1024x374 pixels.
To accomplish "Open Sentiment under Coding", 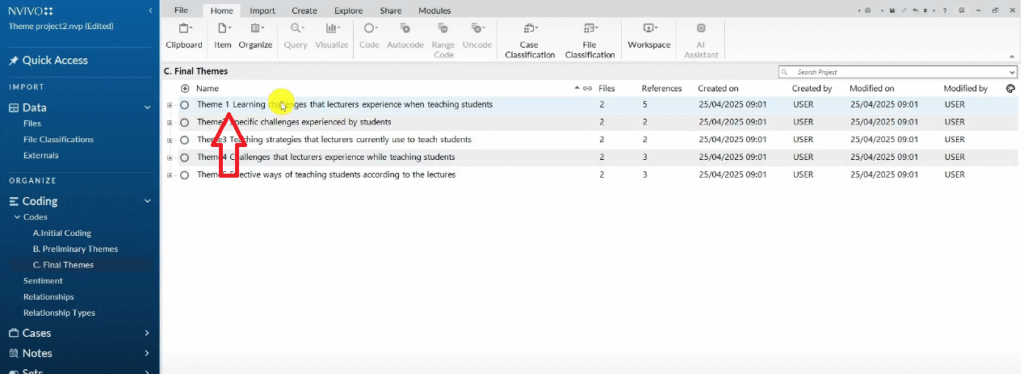I will pyautogui.click(x=42, y=281).
